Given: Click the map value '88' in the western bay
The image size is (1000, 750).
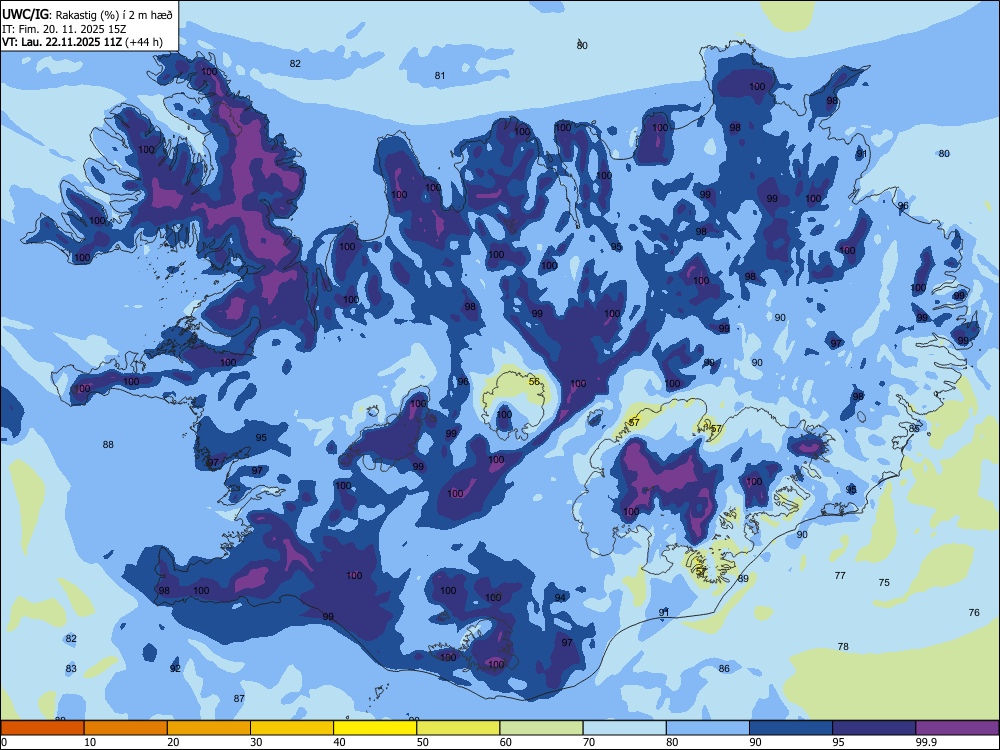Looking at the screenshot, I should [108, 445].
